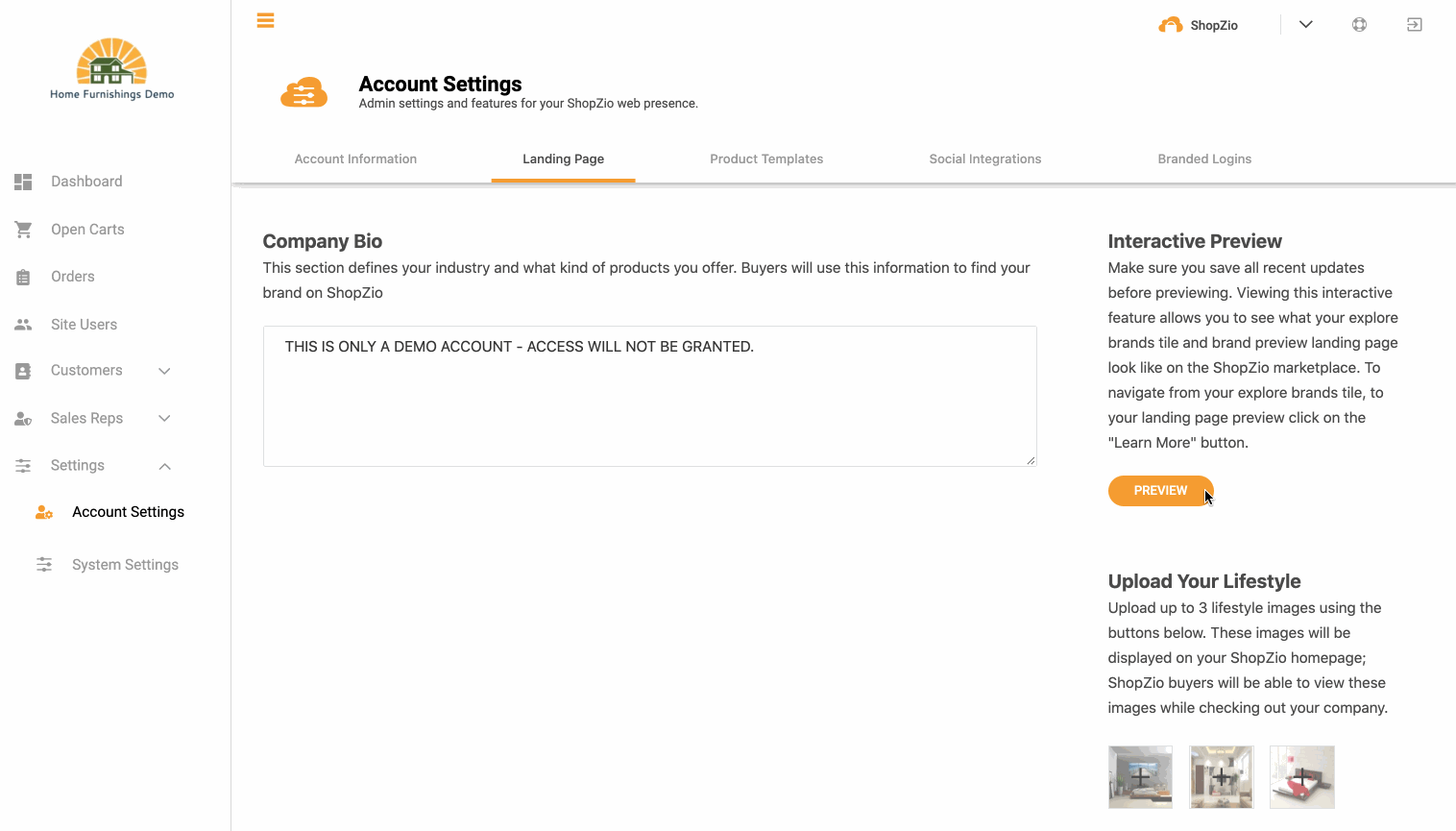
Task: Open the Dashboard grid icon
Action: coord(23,182)
